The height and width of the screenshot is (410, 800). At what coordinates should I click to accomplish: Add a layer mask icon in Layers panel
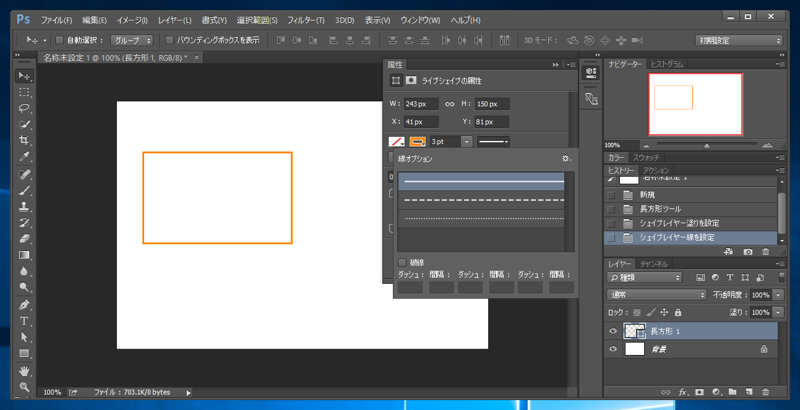[699, 392]
